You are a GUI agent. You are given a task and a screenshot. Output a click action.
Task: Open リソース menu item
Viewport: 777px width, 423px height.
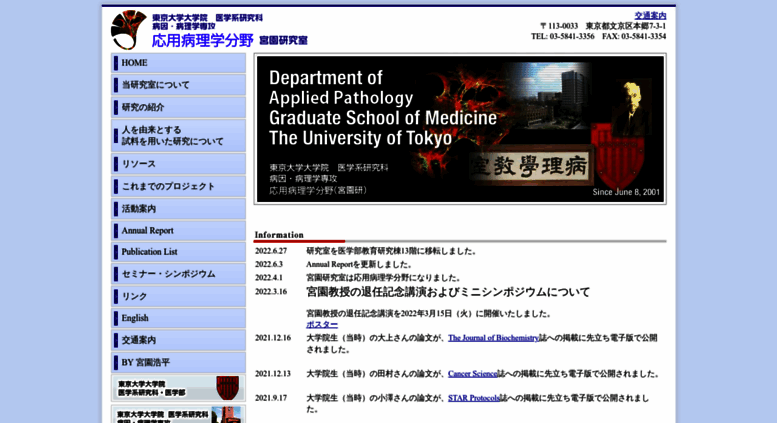coord(178,164)
